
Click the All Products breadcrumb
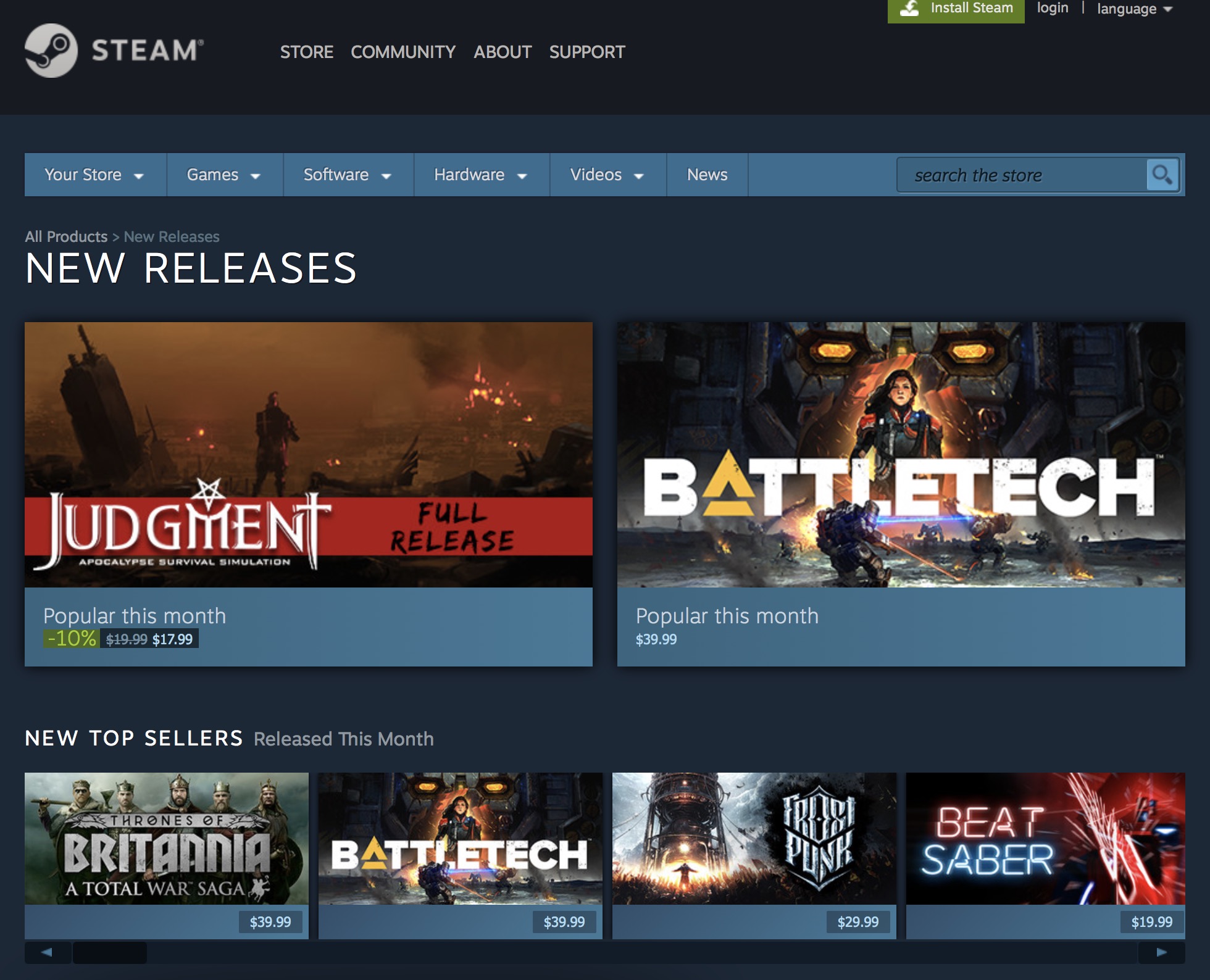pyautogui.click(x=66, y=237)
